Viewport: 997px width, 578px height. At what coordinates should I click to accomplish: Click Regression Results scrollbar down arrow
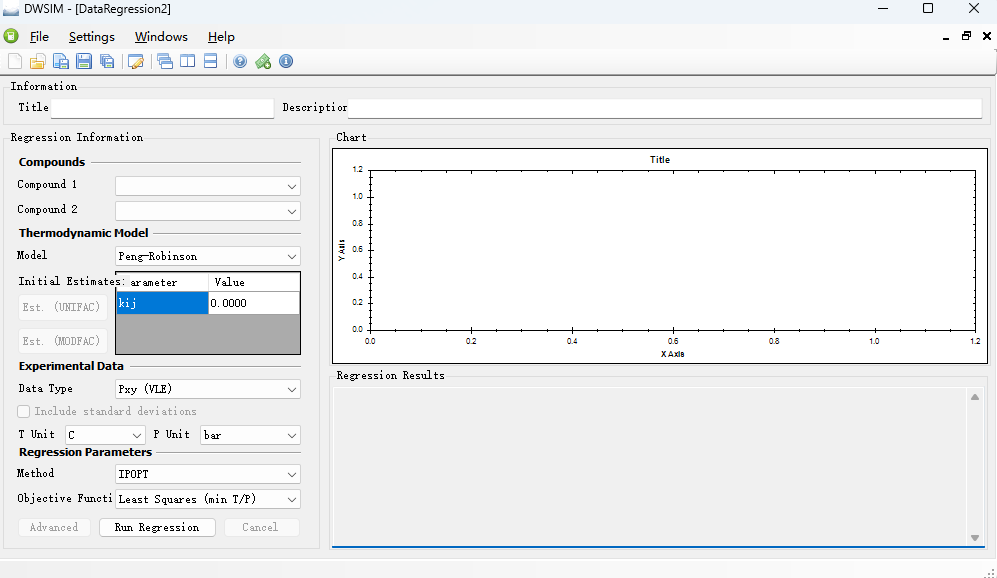[x=975, y=537]
